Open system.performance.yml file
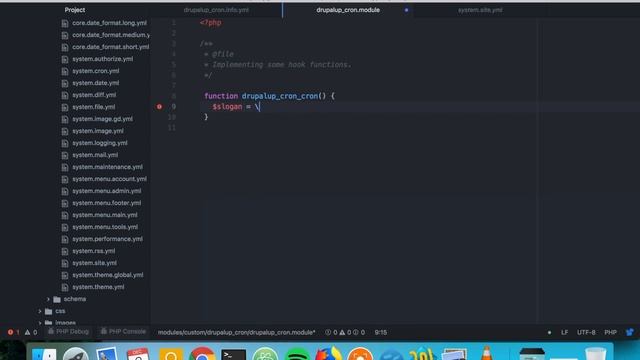 tap(107, 239)
